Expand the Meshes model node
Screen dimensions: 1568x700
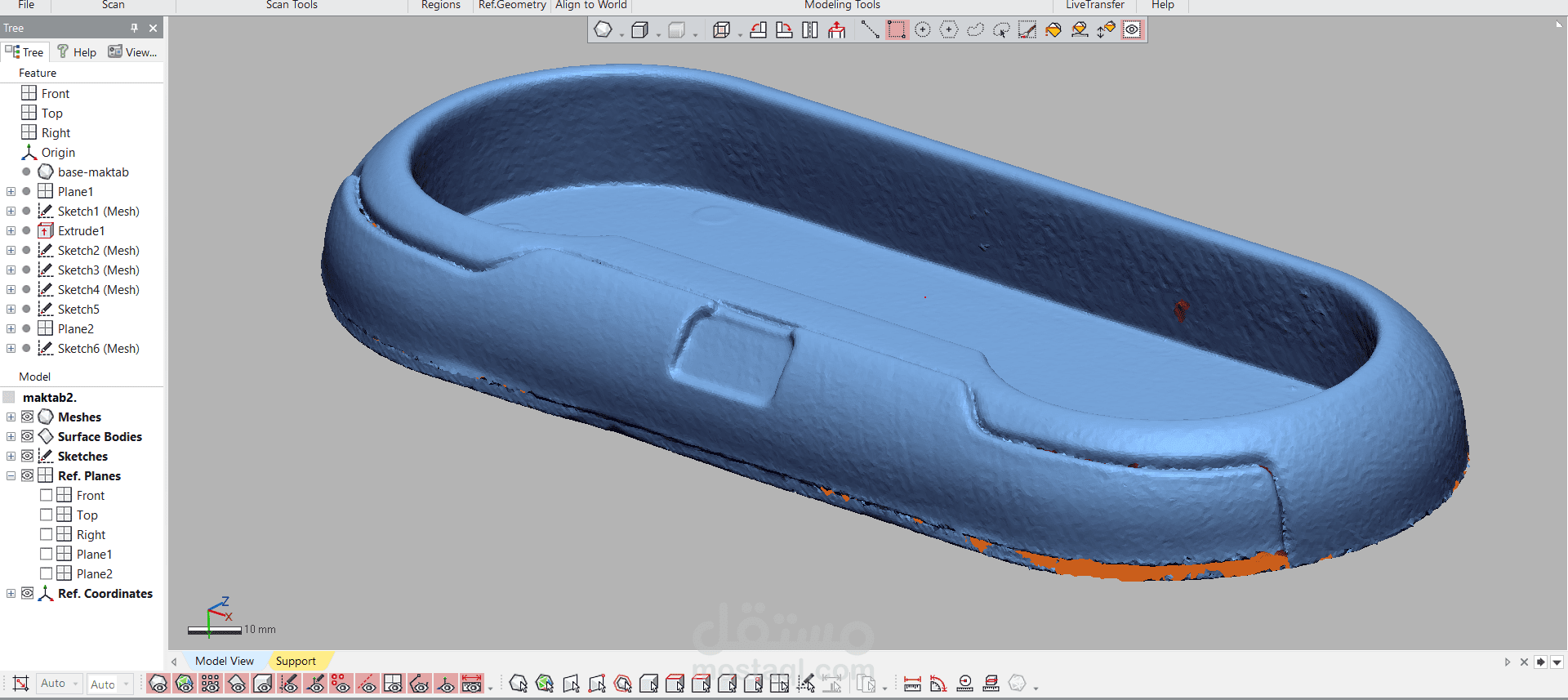pos(11,417)
